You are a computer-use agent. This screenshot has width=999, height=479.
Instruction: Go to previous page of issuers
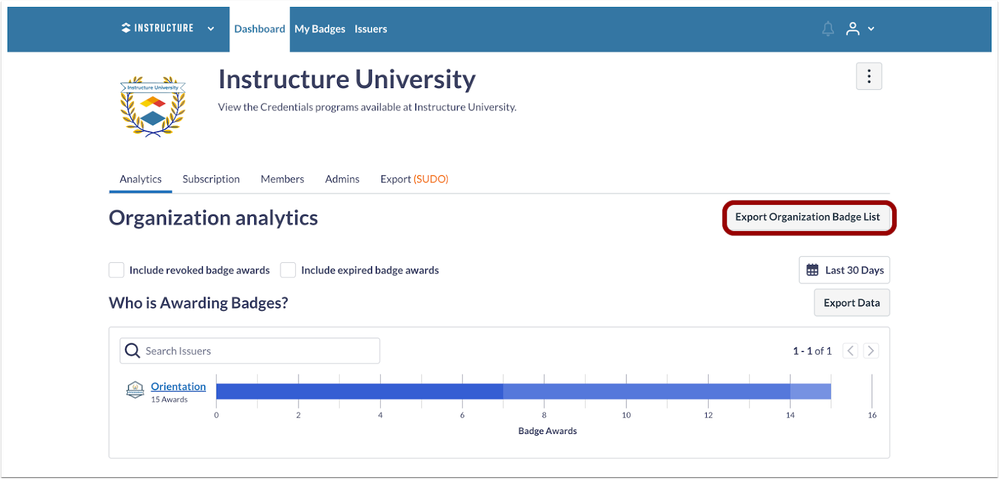pos(850,351)
